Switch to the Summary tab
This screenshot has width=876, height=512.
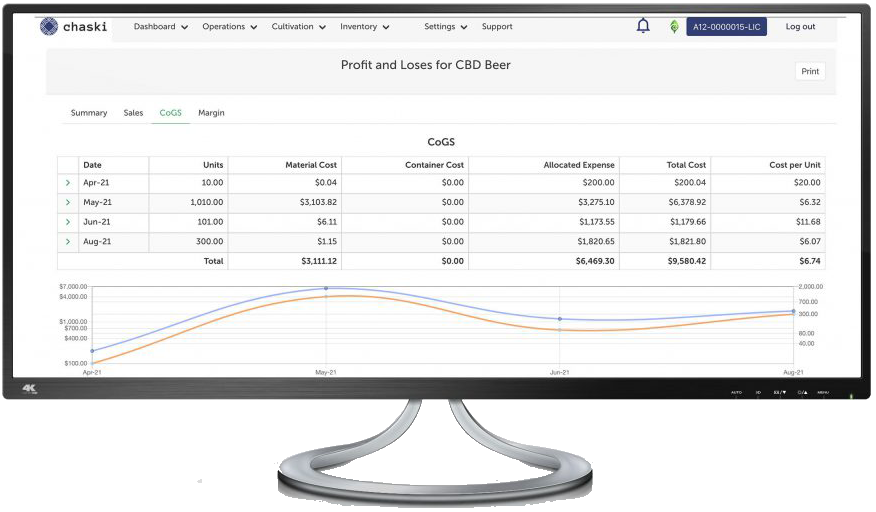pyautogui.click(x=89, y=113)
